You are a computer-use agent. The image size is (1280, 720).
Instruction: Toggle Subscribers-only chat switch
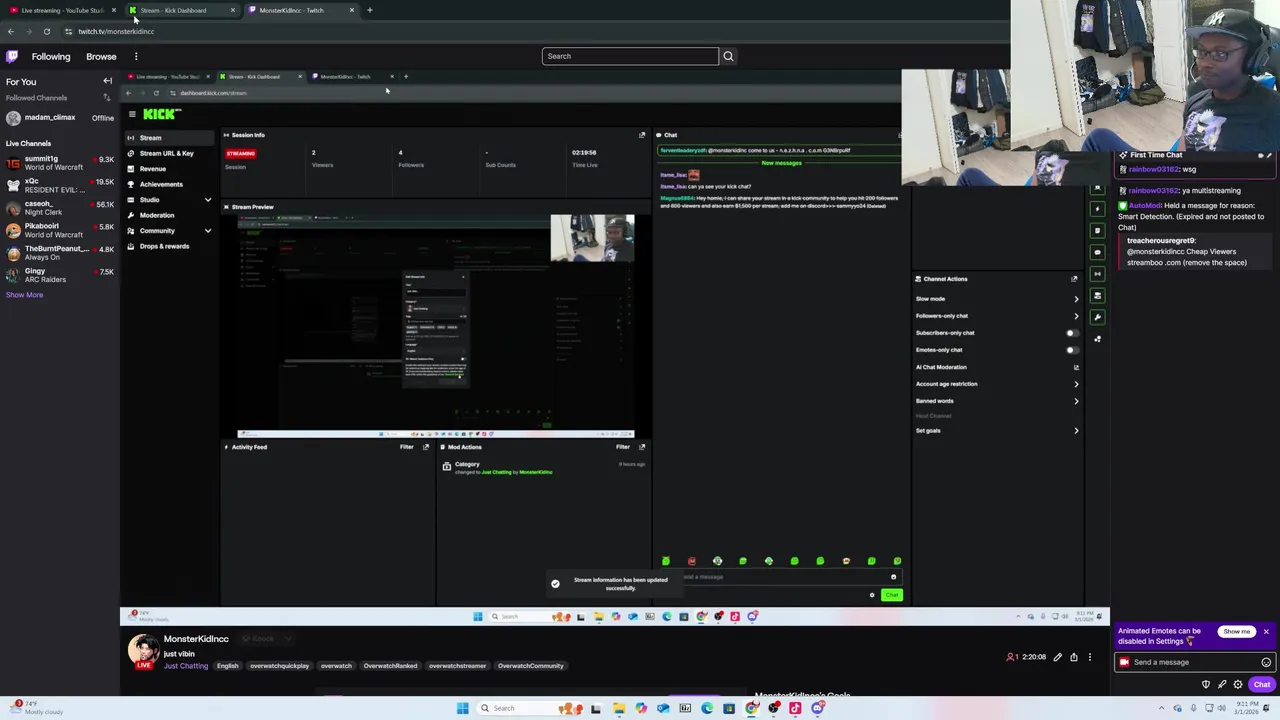[x=1072, y=333]
